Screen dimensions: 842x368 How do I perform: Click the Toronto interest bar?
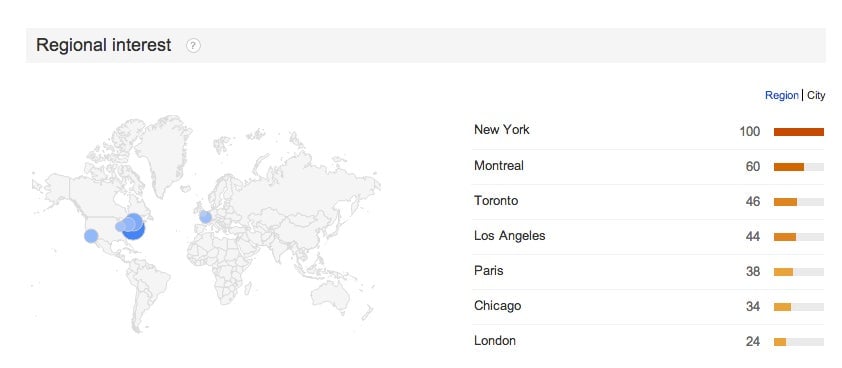tap(785, 202)
